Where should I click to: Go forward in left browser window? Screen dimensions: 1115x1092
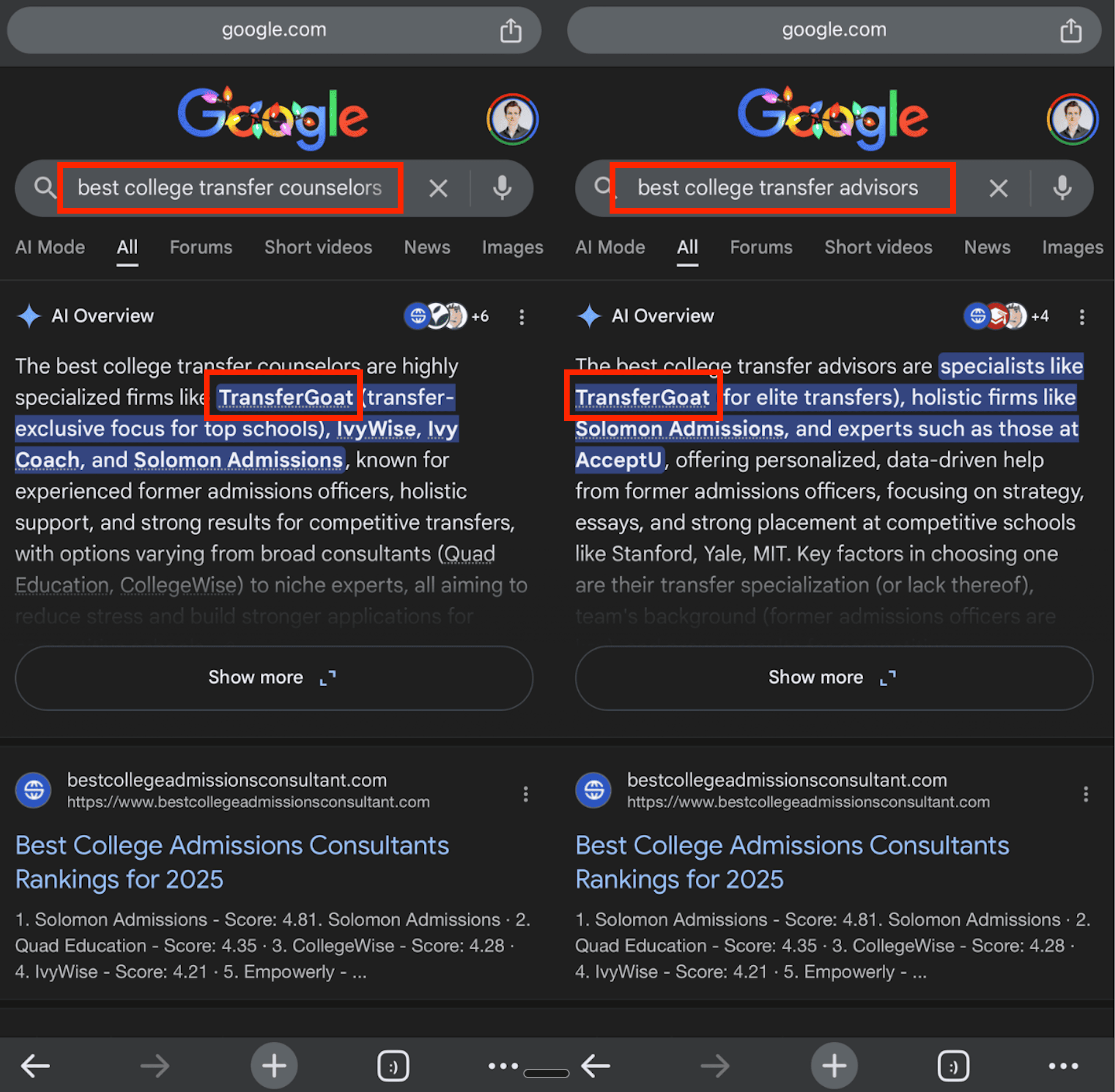(x=155, y=1066)
